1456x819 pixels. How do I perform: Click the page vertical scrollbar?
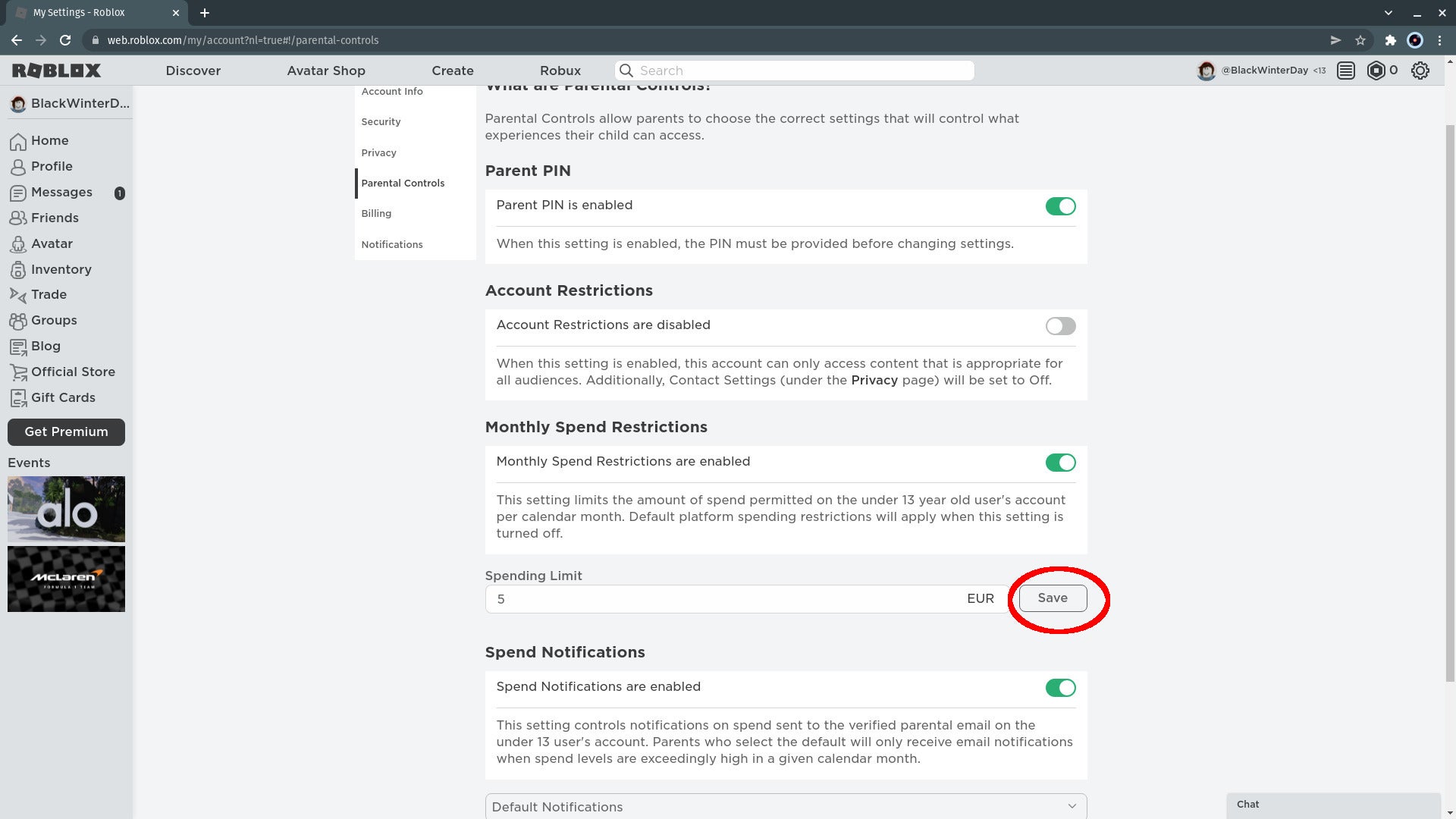pyautogui.click(x=1450, y=402)
